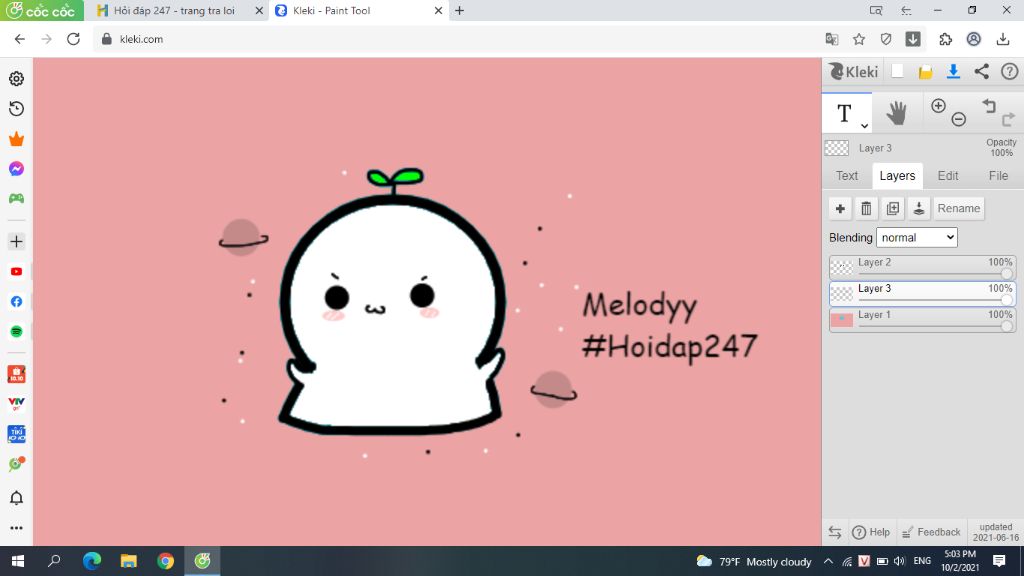Zoom in with the plus magnifier

pos(938,106)
